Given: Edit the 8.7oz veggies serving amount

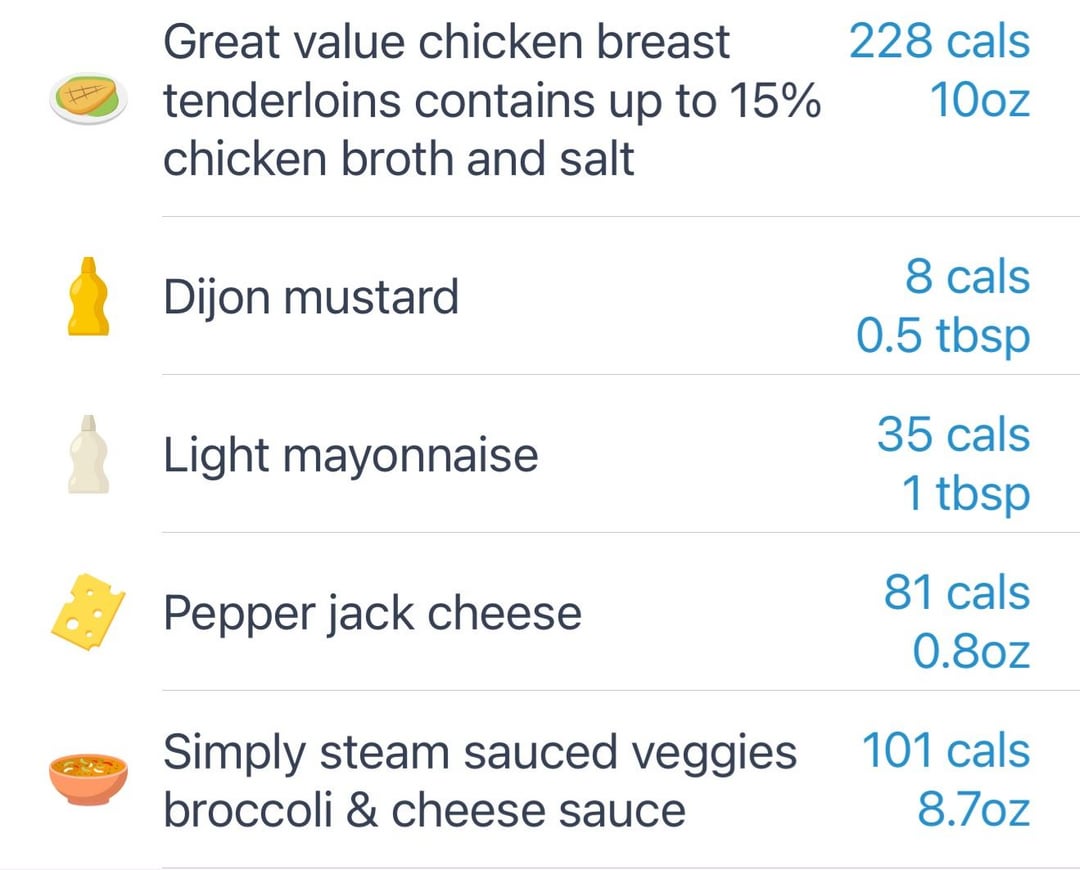Looking at the screenshot, I should point(974,809).
